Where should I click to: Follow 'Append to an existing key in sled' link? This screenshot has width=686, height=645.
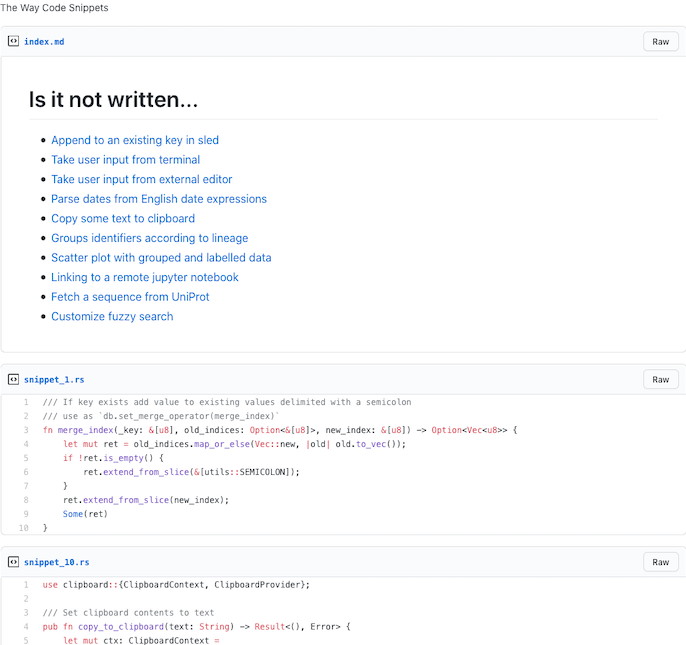point(135,140)
